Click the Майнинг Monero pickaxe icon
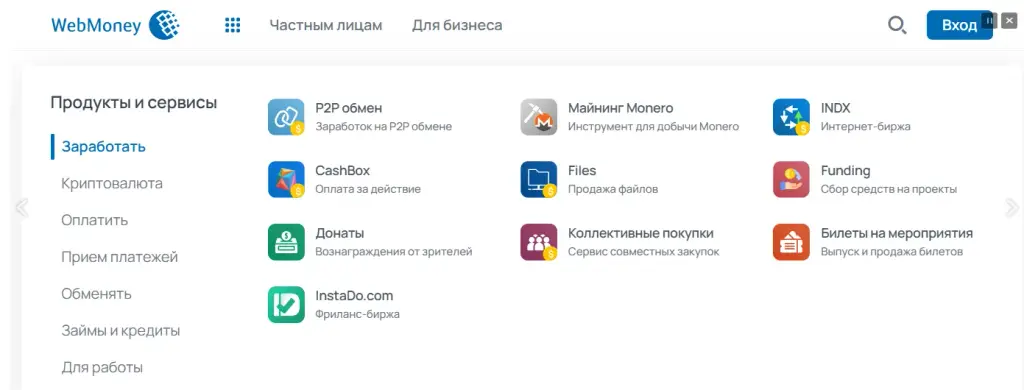 coord(539,117)
